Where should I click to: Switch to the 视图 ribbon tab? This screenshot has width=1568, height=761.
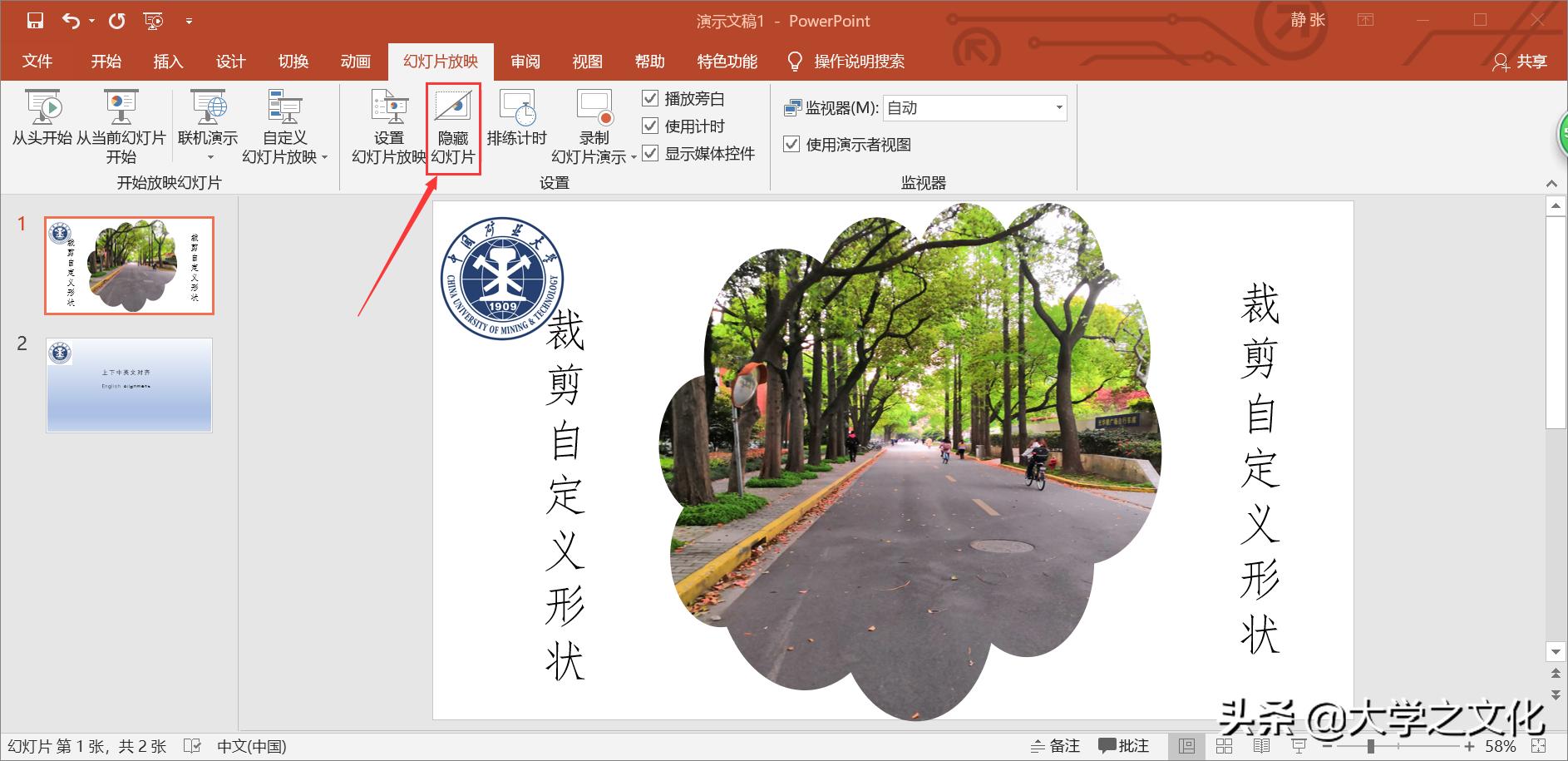[x=587, y=61]
